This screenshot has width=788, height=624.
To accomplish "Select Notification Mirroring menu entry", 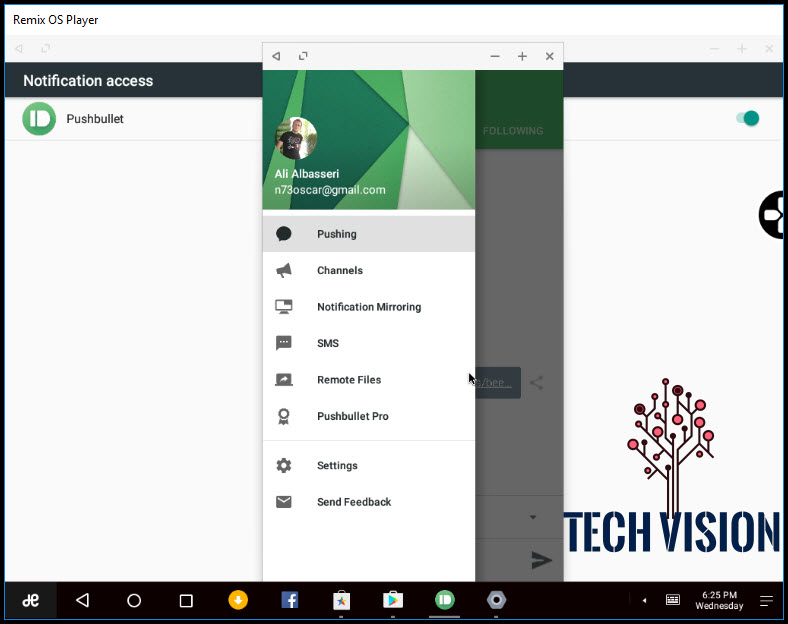I will [x=368, y=306].
